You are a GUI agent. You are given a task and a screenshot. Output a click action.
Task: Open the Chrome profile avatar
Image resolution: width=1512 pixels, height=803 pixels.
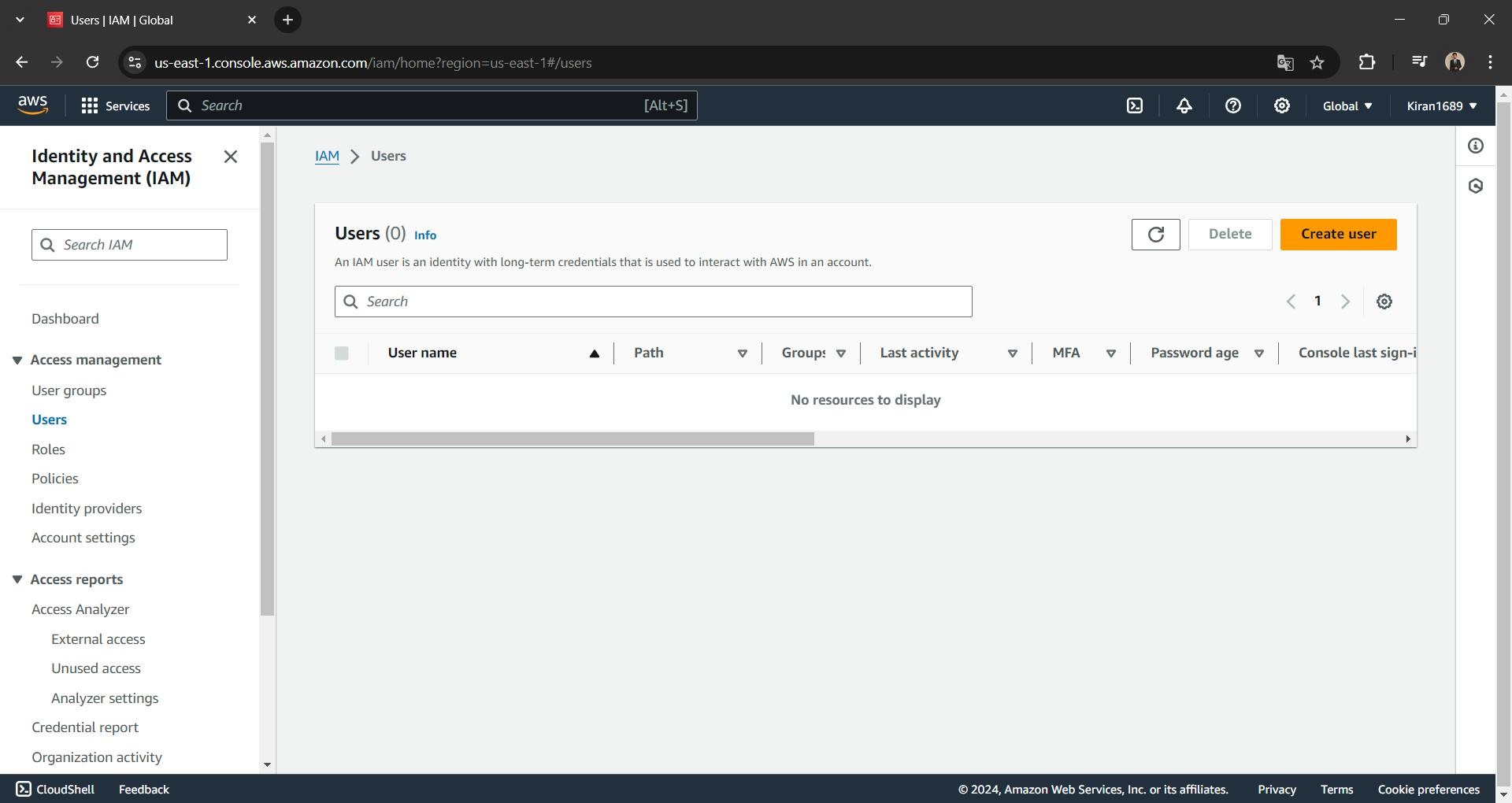click(1455, 62)
